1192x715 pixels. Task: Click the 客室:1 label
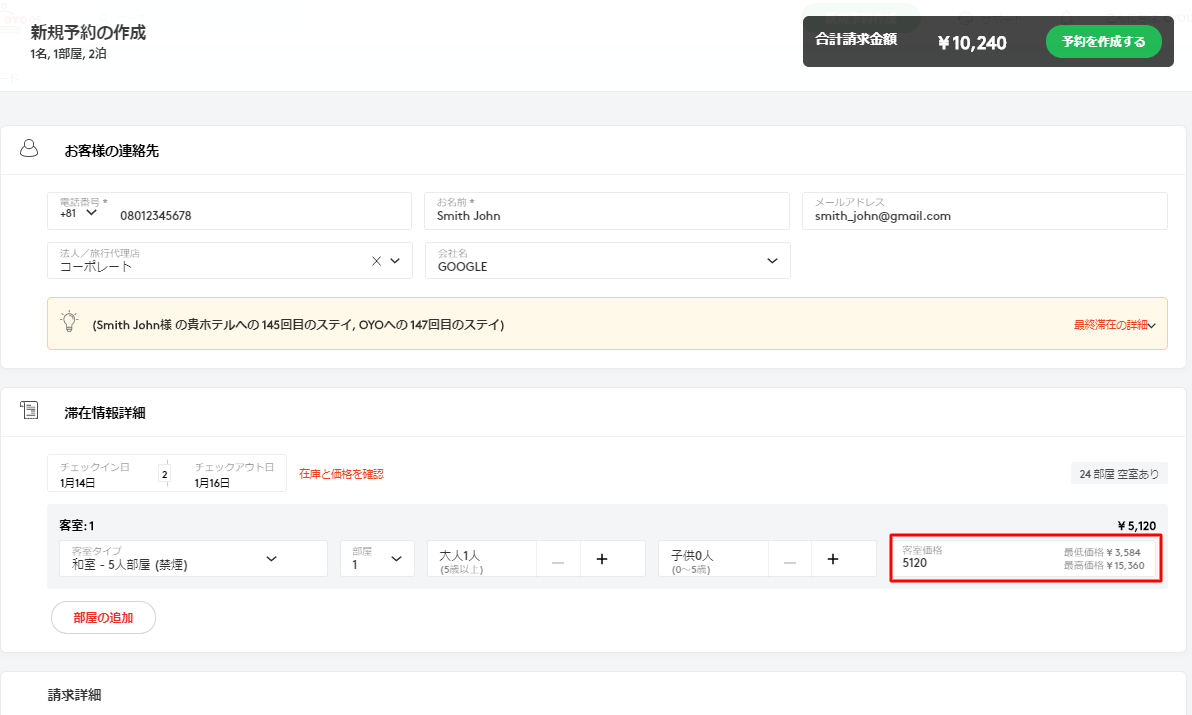point(77,526)
